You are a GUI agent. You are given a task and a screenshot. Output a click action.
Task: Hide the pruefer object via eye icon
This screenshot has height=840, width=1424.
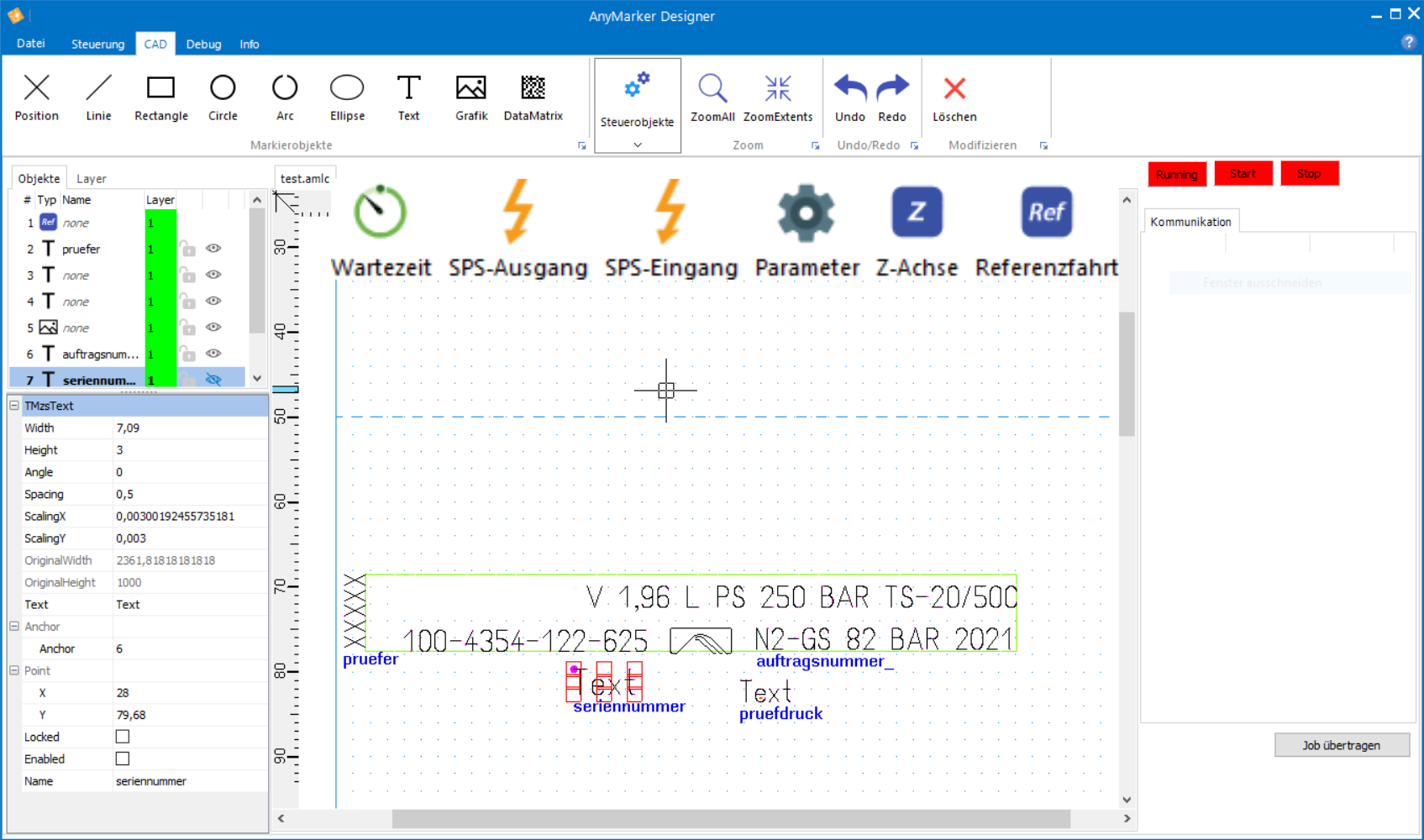214,249
